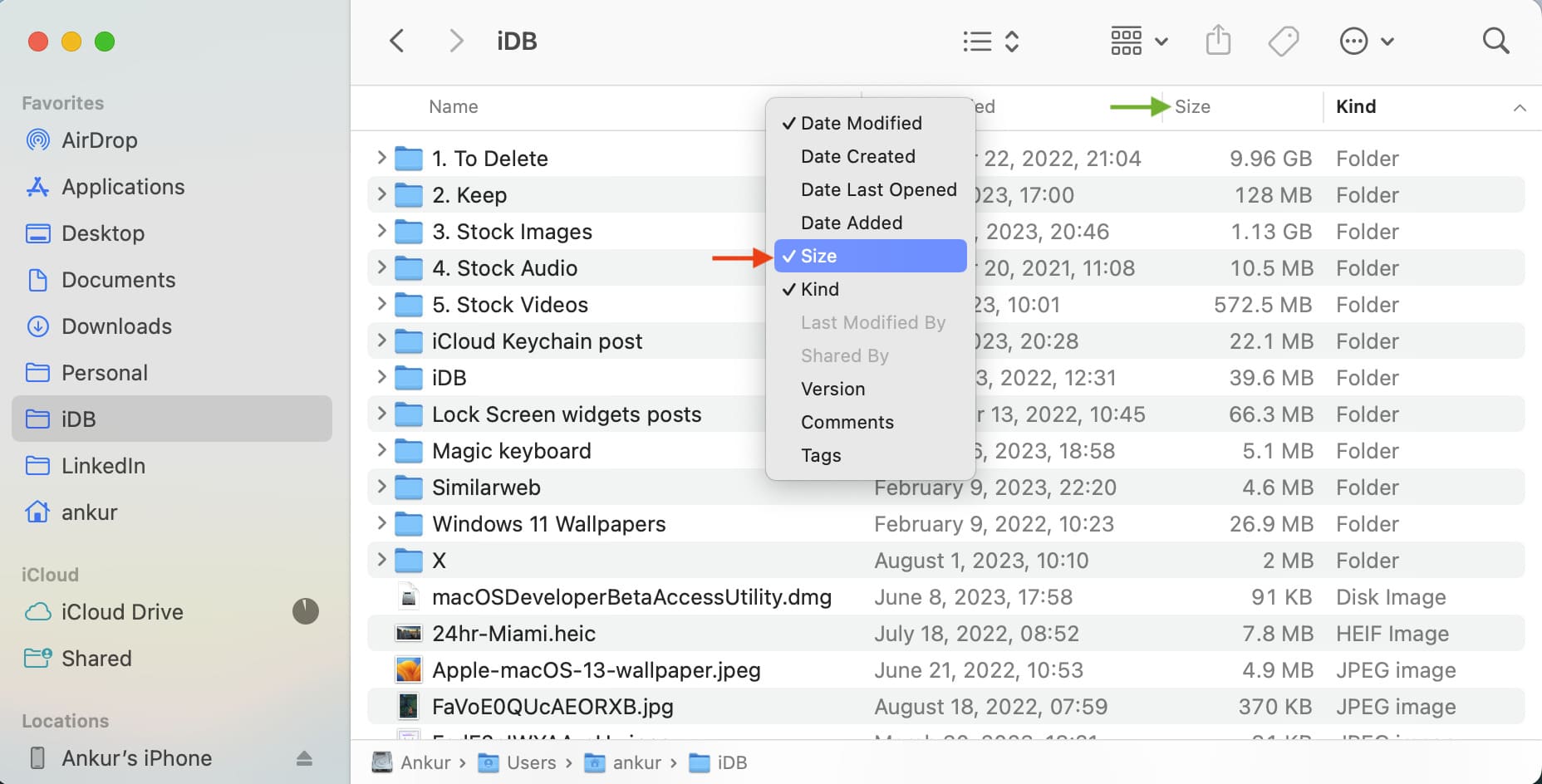Click the back navigation arrow
The width and height of the screenshot is (1542, 784).
[x=396, y=40]
